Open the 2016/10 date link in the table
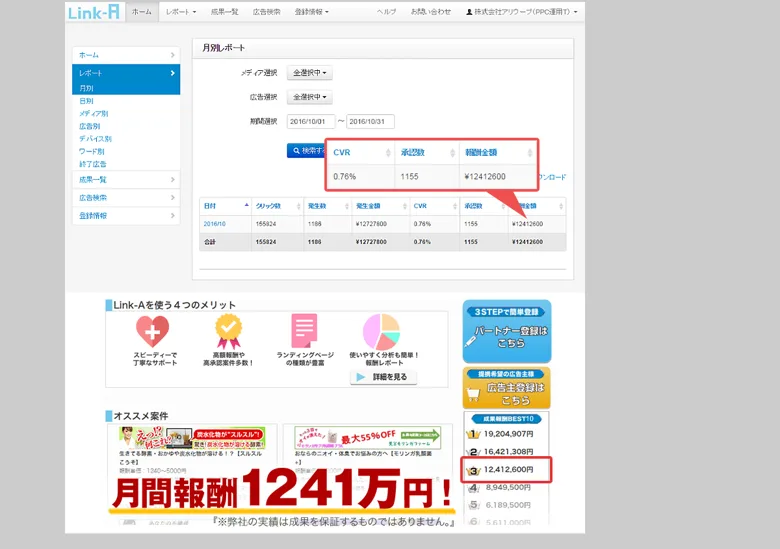780x549 pixels. point(214,224)
